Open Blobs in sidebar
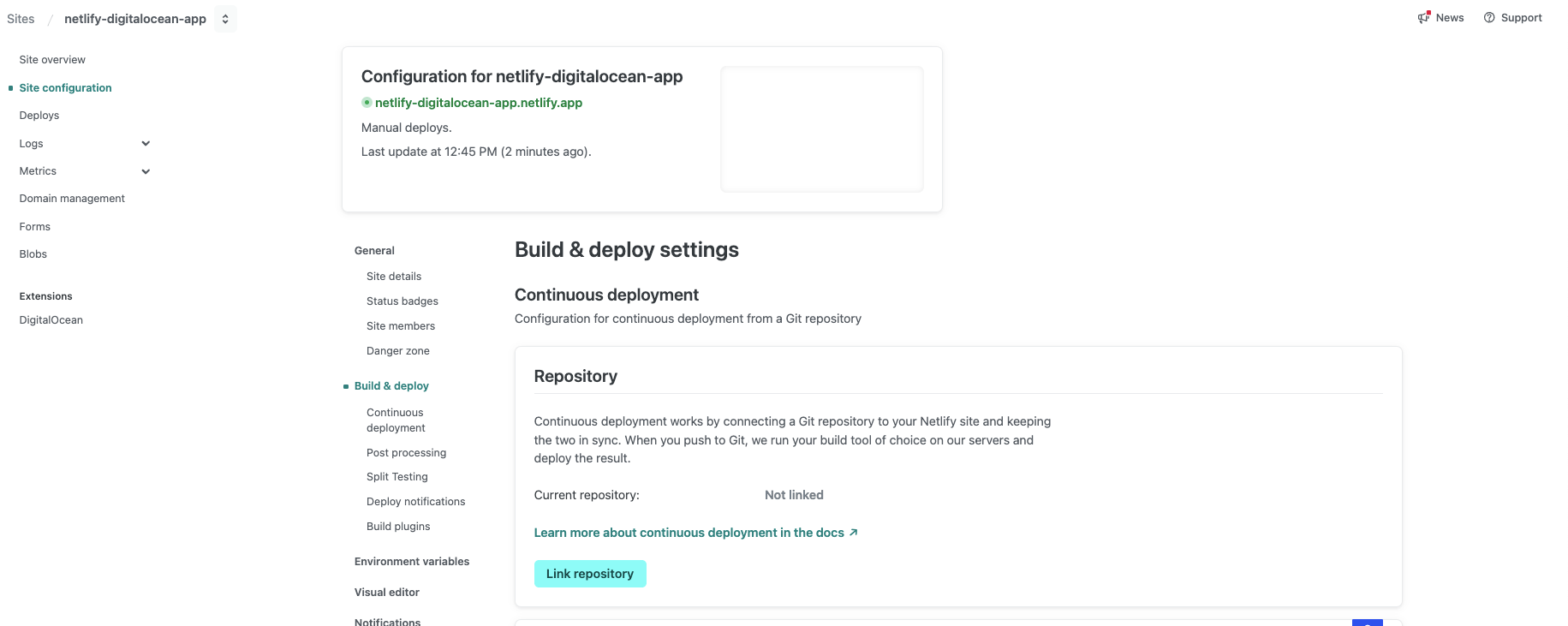 coord(33,254)
